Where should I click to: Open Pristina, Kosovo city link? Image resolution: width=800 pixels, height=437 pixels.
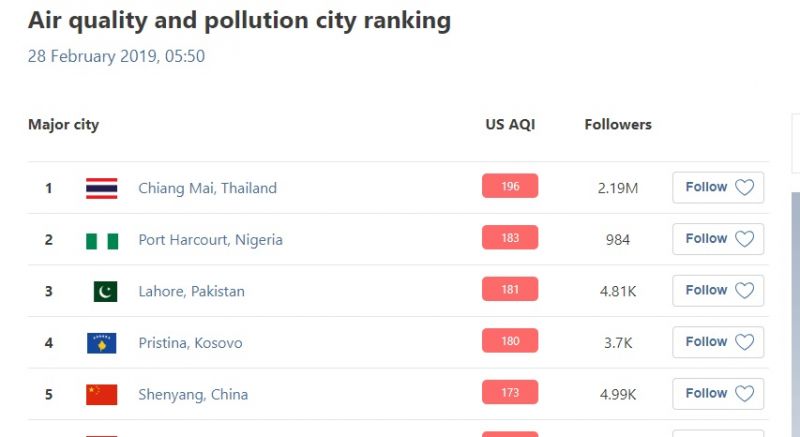(x=190, y=343)
